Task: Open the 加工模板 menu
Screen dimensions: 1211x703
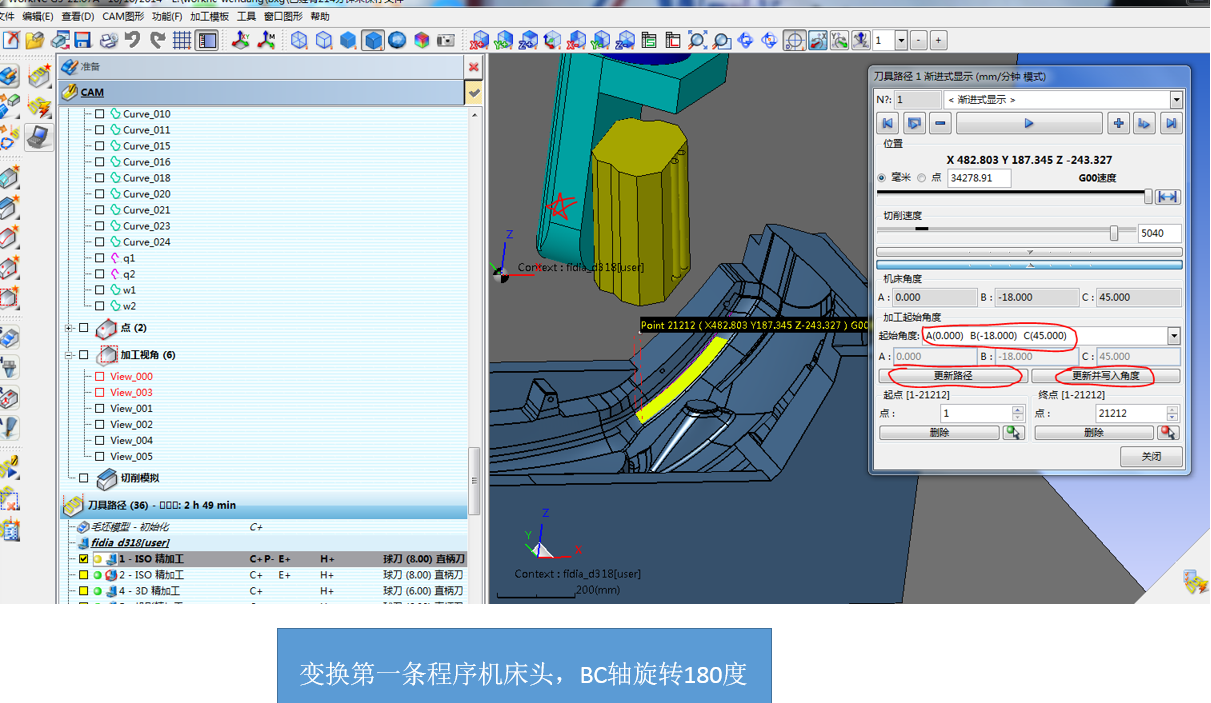Action: (209, 17)
